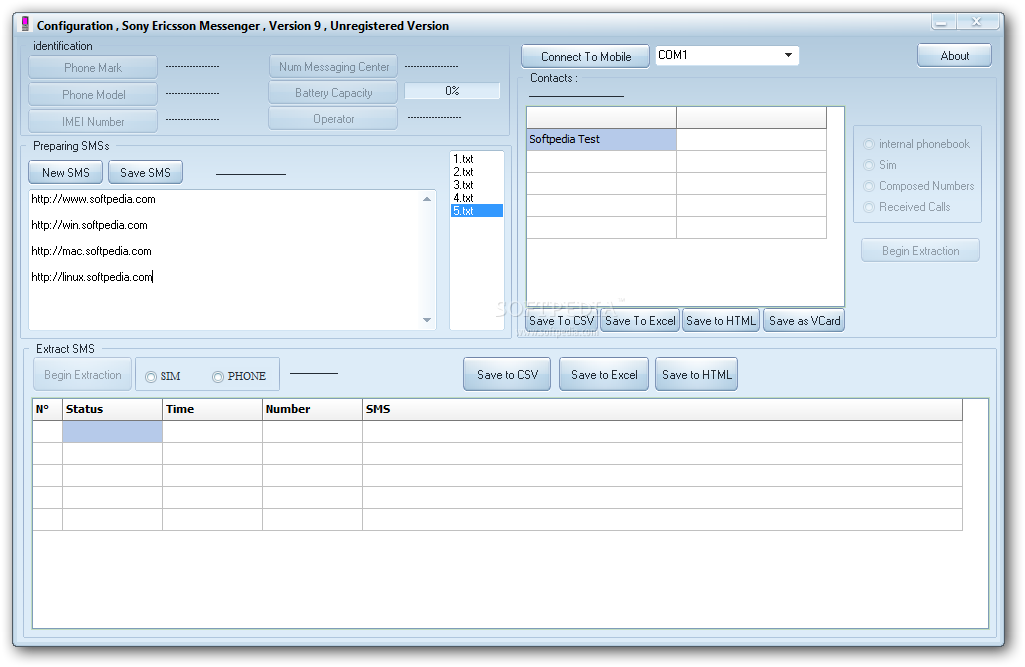This screenshot has width=1025, height=667.
Task: Click the SMS editor scroll up arrow
Action: tap(427, 199)
